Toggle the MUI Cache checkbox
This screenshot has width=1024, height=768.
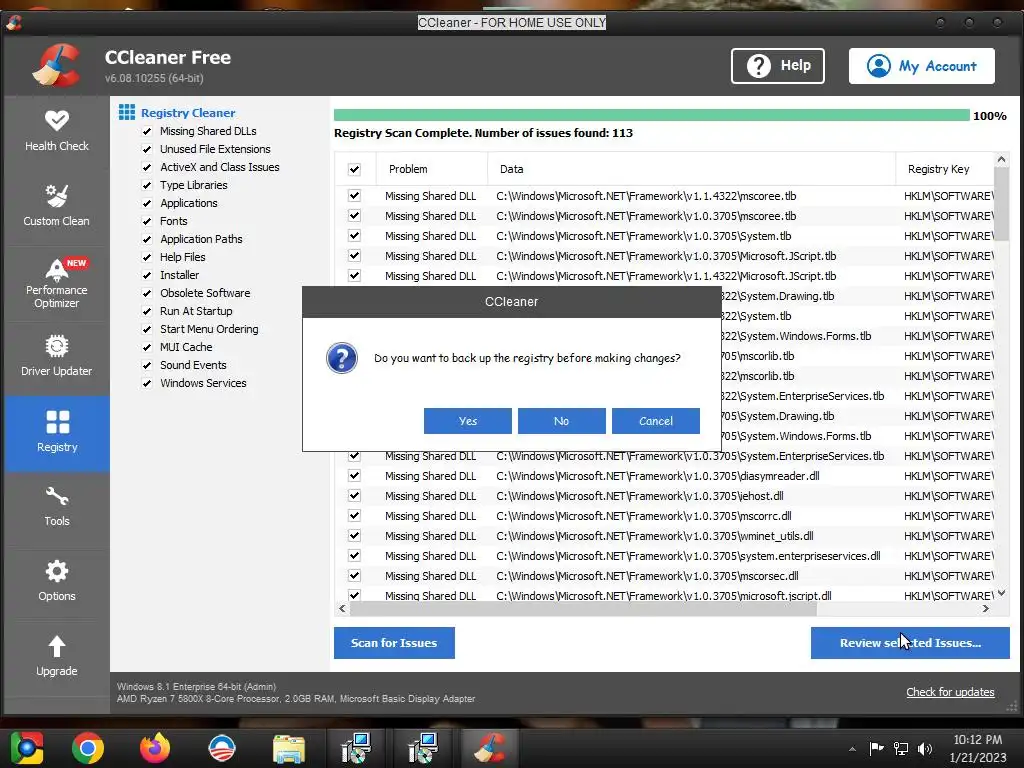[x=147, y=347]
